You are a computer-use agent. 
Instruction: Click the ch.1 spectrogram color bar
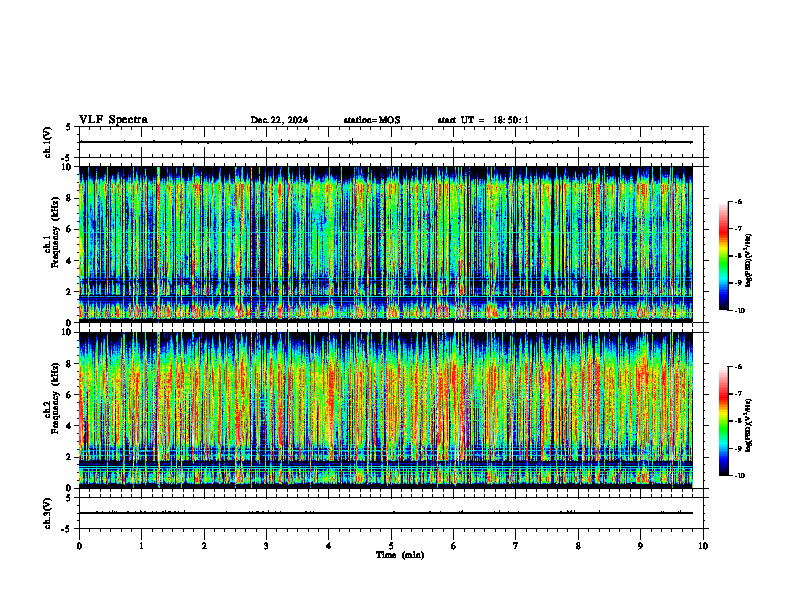tap(723, 256)
